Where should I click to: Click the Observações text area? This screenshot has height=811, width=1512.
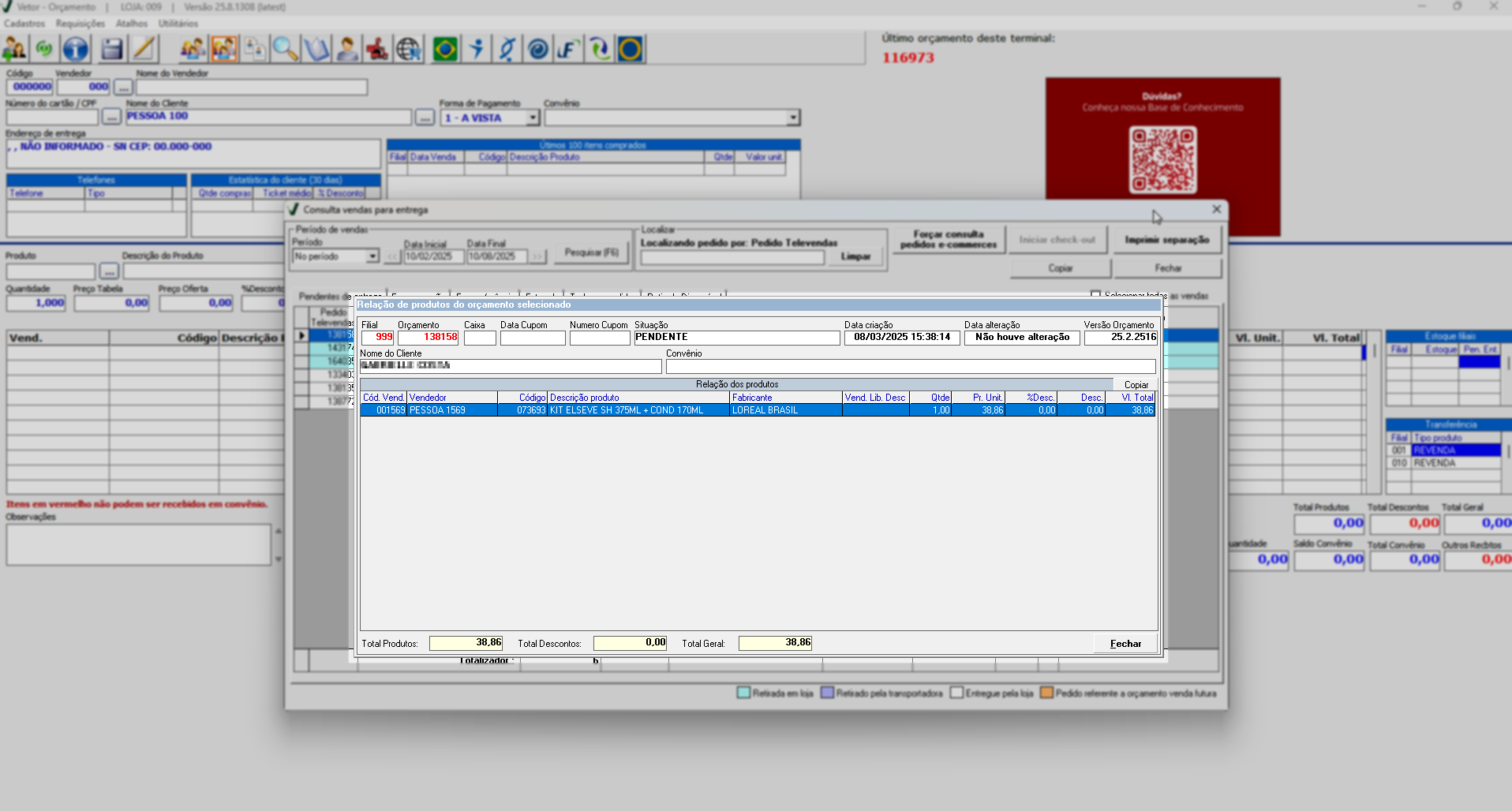tap(139, 544)
